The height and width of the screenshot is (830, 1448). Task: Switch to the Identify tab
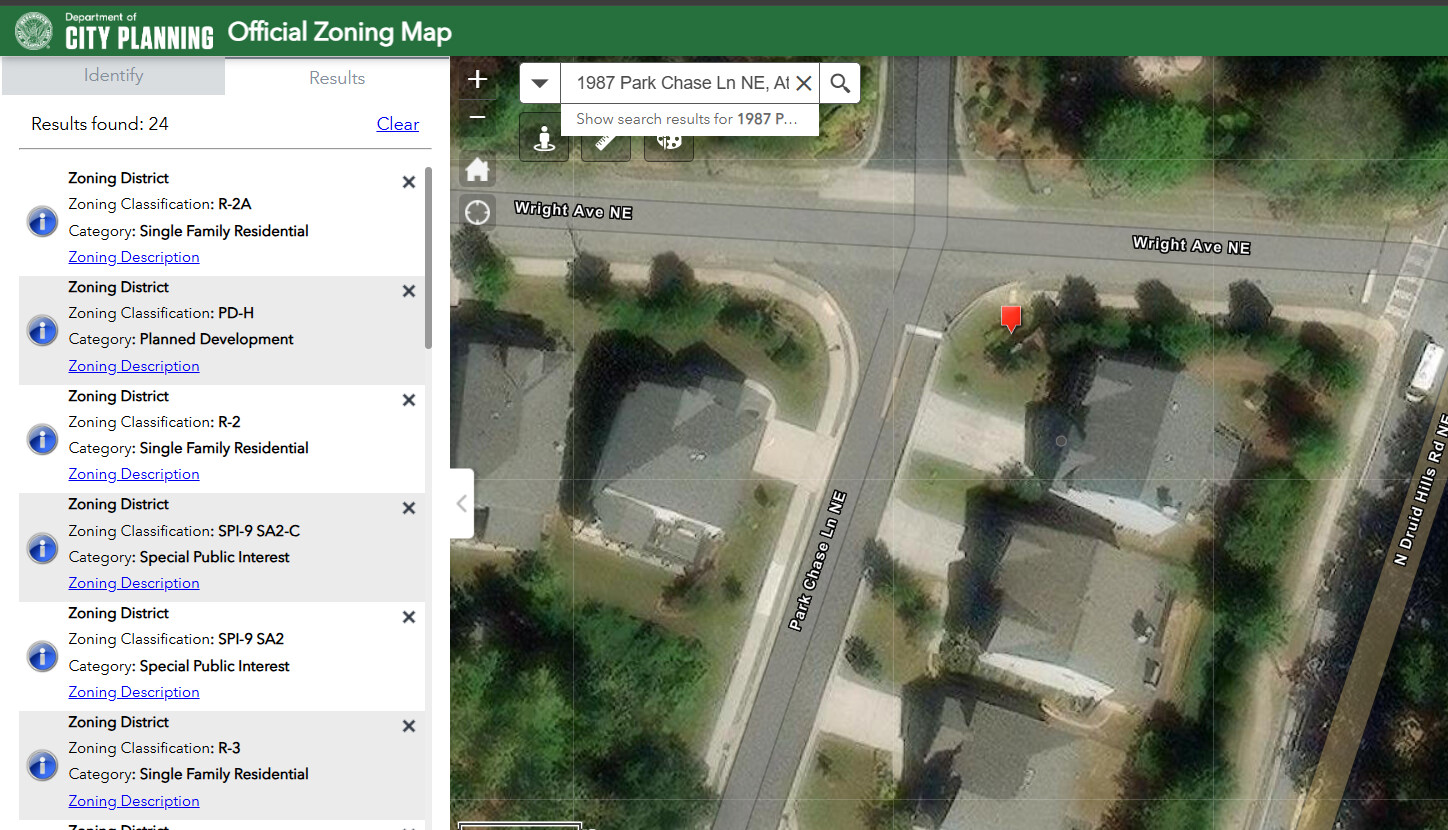[113, 76]
